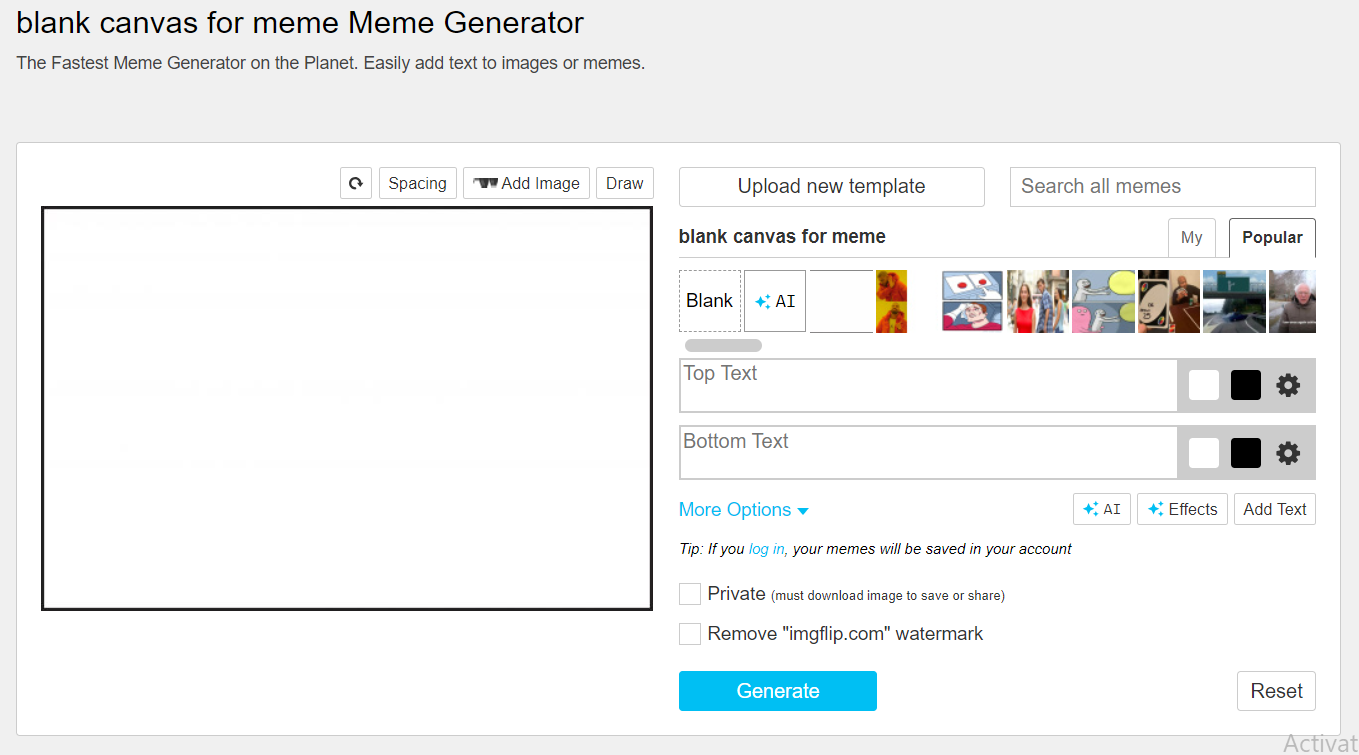Click the Generate button
This screenshot has width=1359, height=755.
click(778, 691)
